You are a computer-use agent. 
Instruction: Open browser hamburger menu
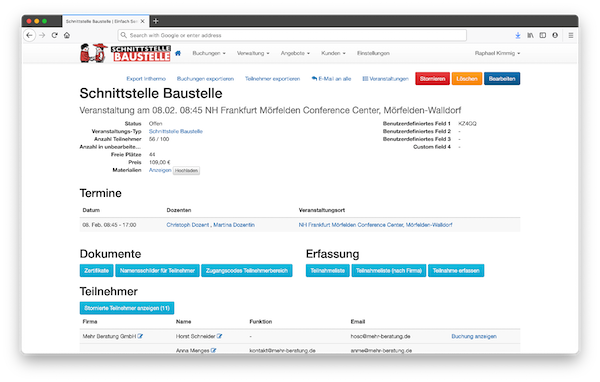coord(571,35)
